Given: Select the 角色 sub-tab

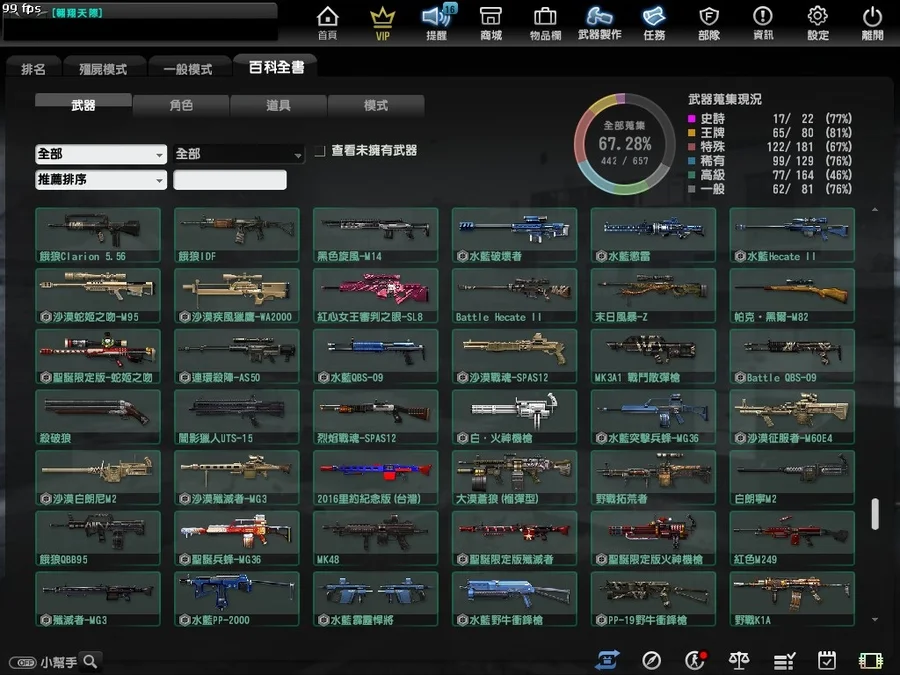Looking at the screenshot, I should (181, 105).
